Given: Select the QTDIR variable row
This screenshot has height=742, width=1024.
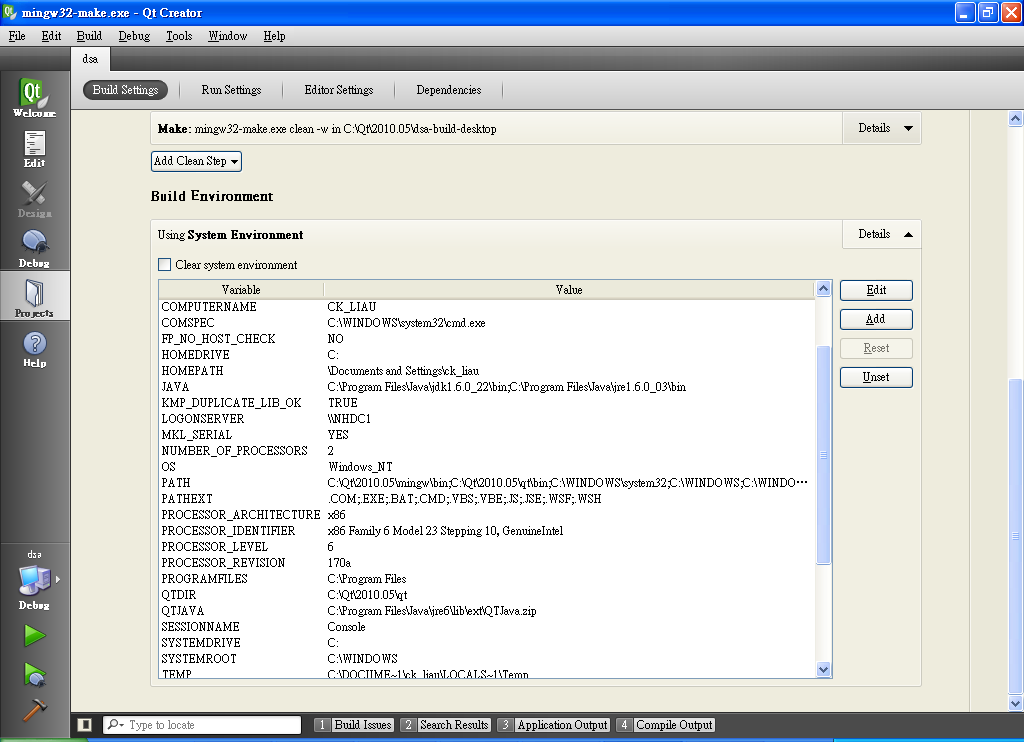Looking at the screenshot, I should pyautogui.click(x=487, y=594).
